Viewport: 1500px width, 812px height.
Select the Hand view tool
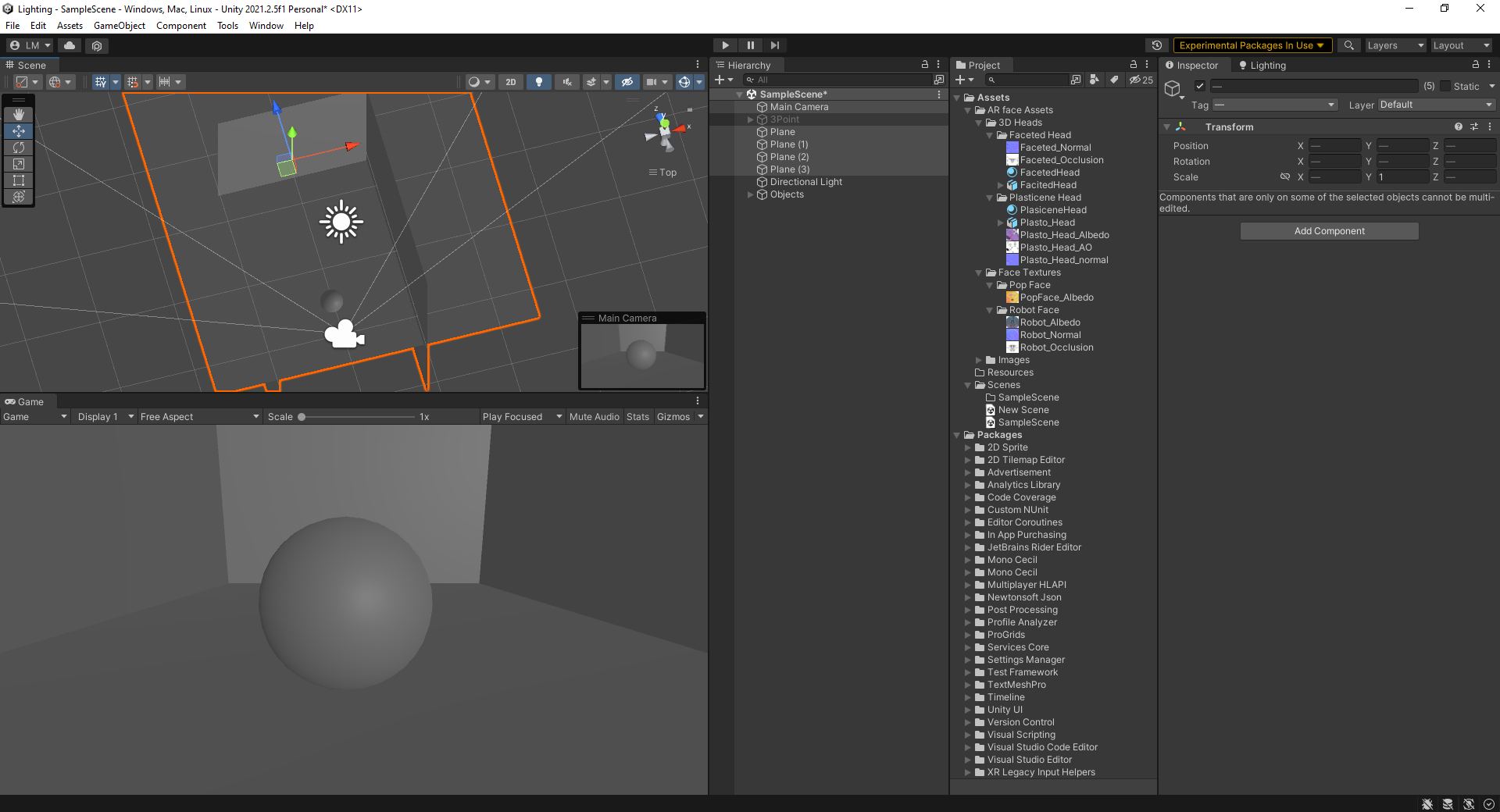click(x=19, y=115)
